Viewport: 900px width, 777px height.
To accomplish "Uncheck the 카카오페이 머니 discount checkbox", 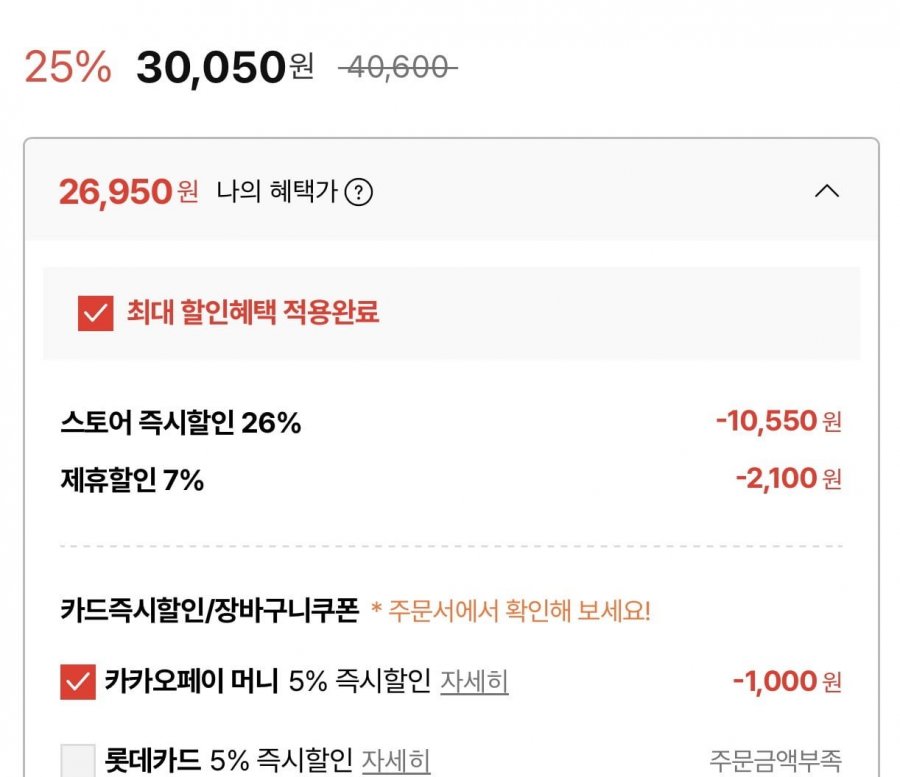I will [x=78, y=683].
